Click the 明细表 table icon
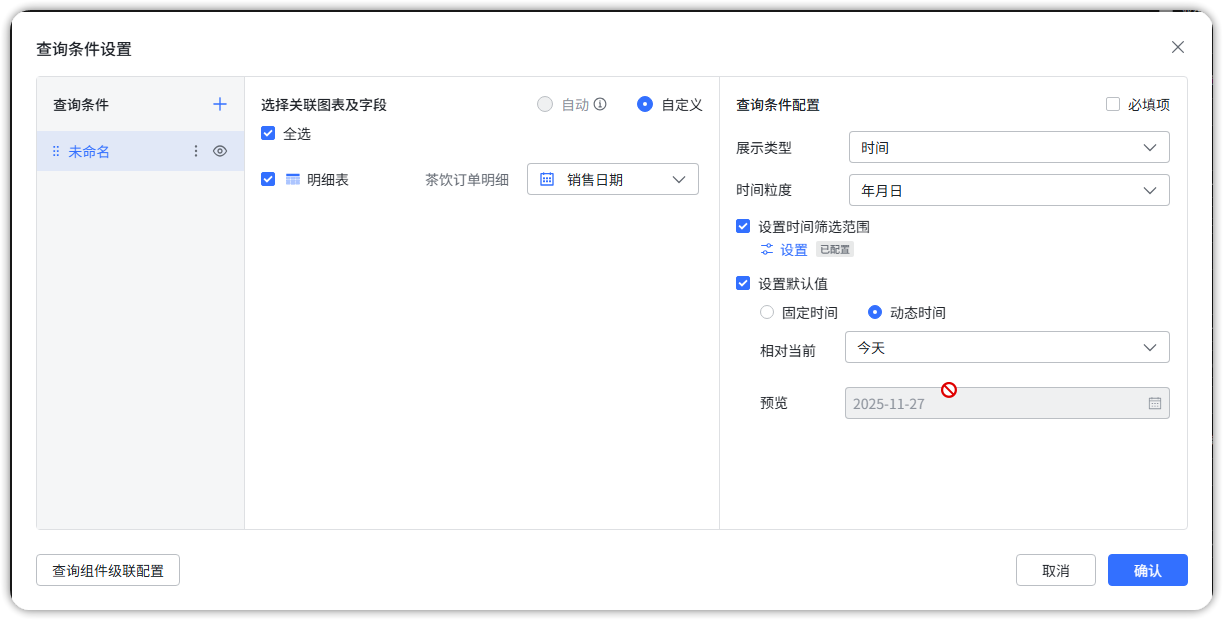 (293, 180)
